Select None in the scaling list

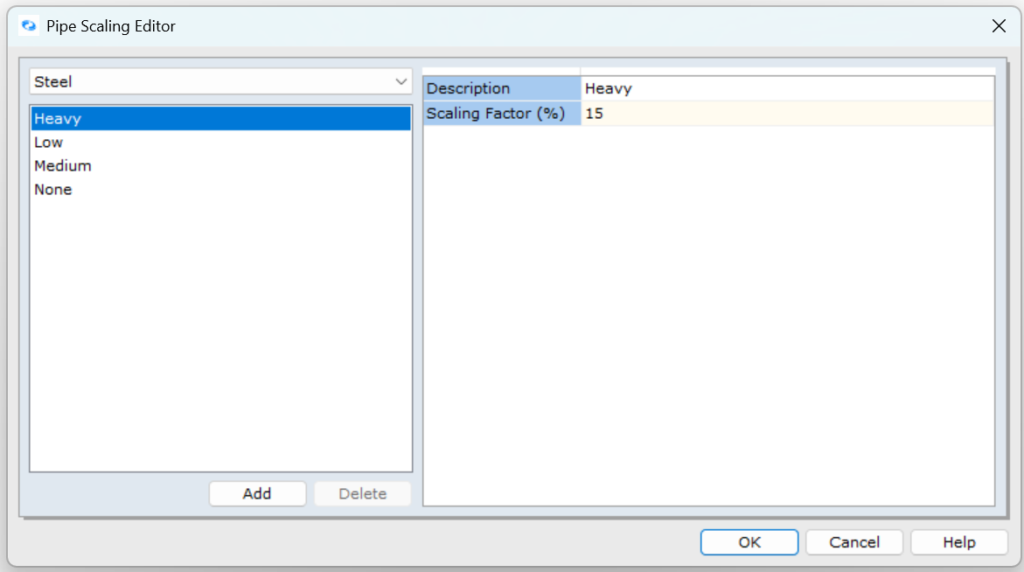tap(221, 189)
